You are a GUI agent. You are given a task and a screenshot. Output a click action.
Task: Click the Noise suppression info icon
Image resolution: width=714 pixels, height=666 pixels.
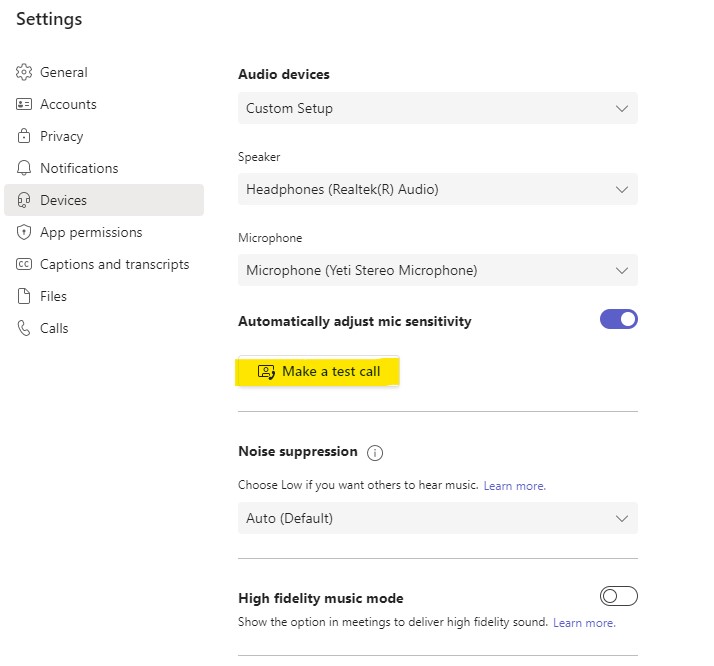coord(375,453)
